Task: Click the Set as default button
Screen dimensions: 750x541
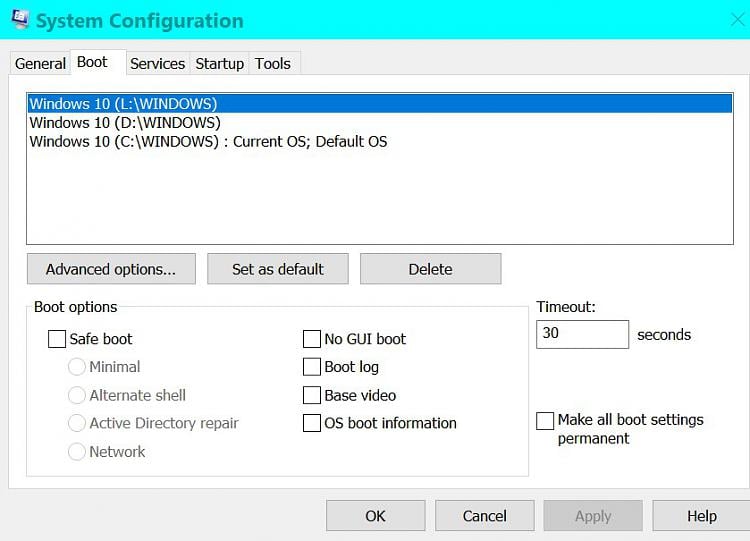Action: tap(278, 269)
